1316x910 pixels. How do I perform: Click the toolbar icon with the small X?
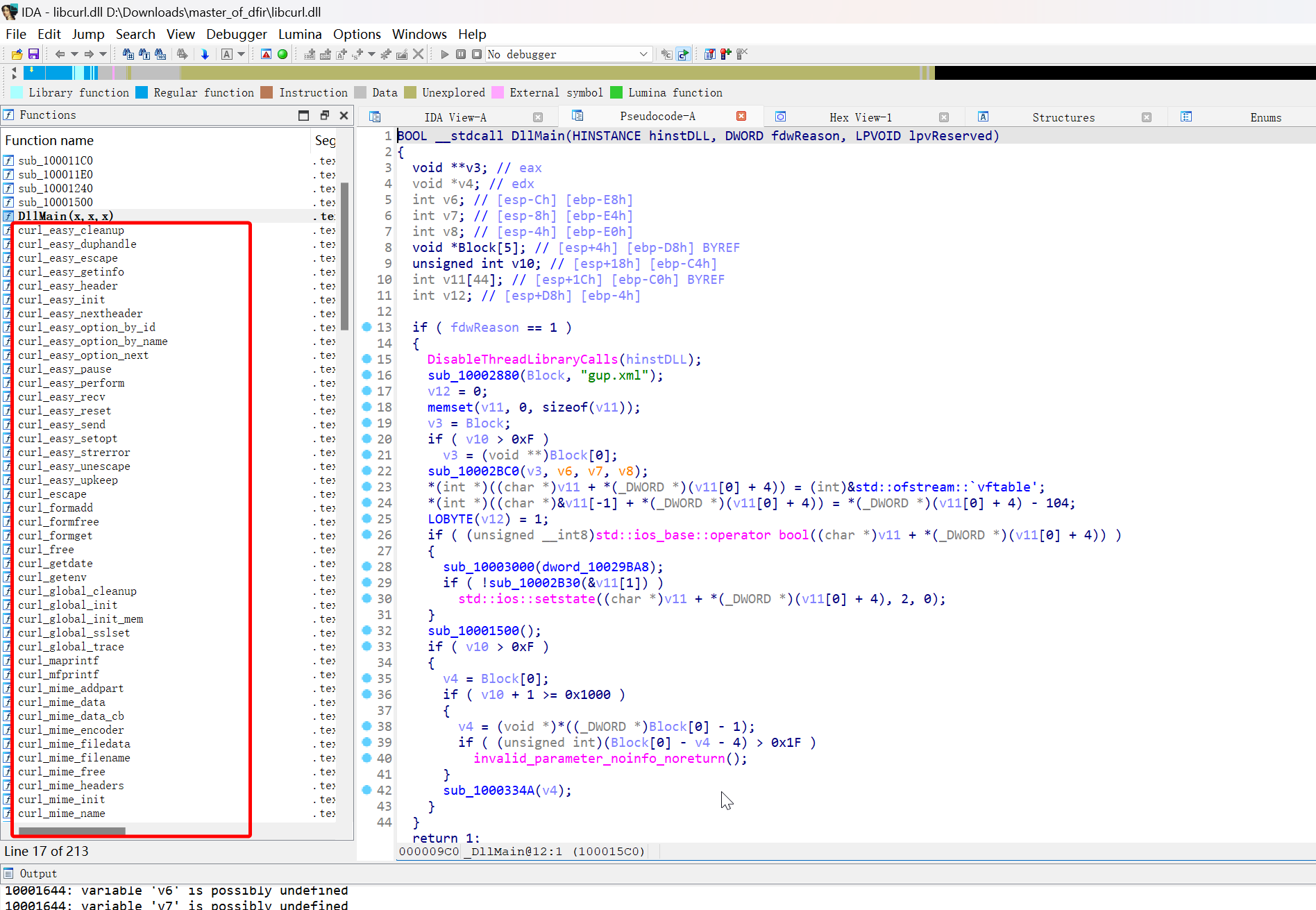click(742, 54)
